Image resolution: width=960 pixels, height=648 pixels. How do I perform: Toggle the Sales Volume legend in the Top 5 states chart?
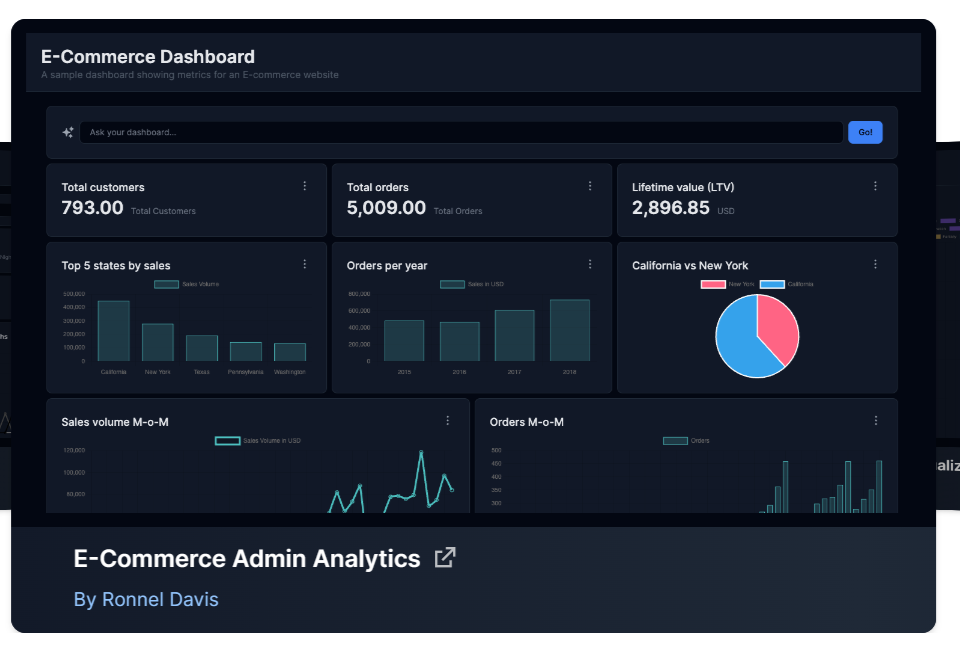[x=186, y=284]
